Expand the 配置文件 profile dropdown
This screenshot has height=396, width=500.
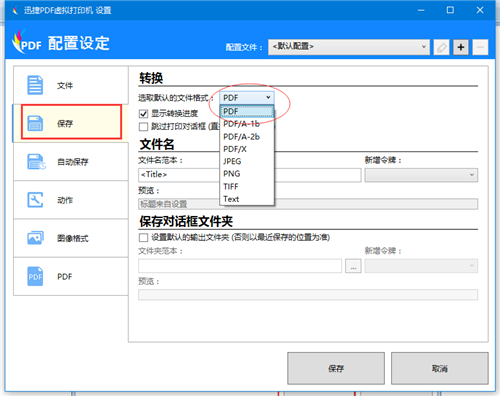pos(349,47)
